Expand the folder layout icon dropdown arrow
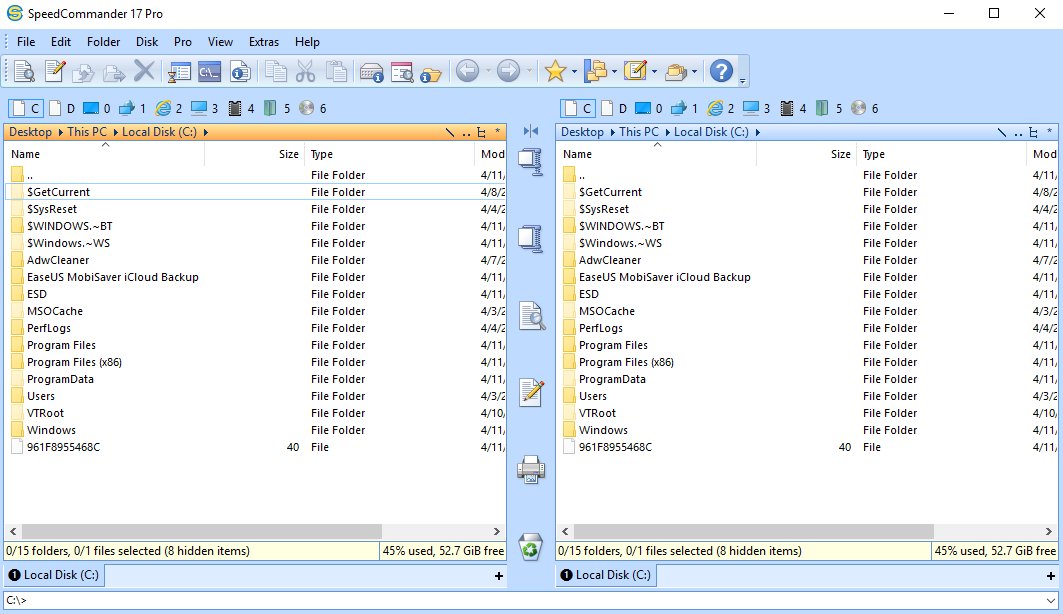 click(614, 71)
